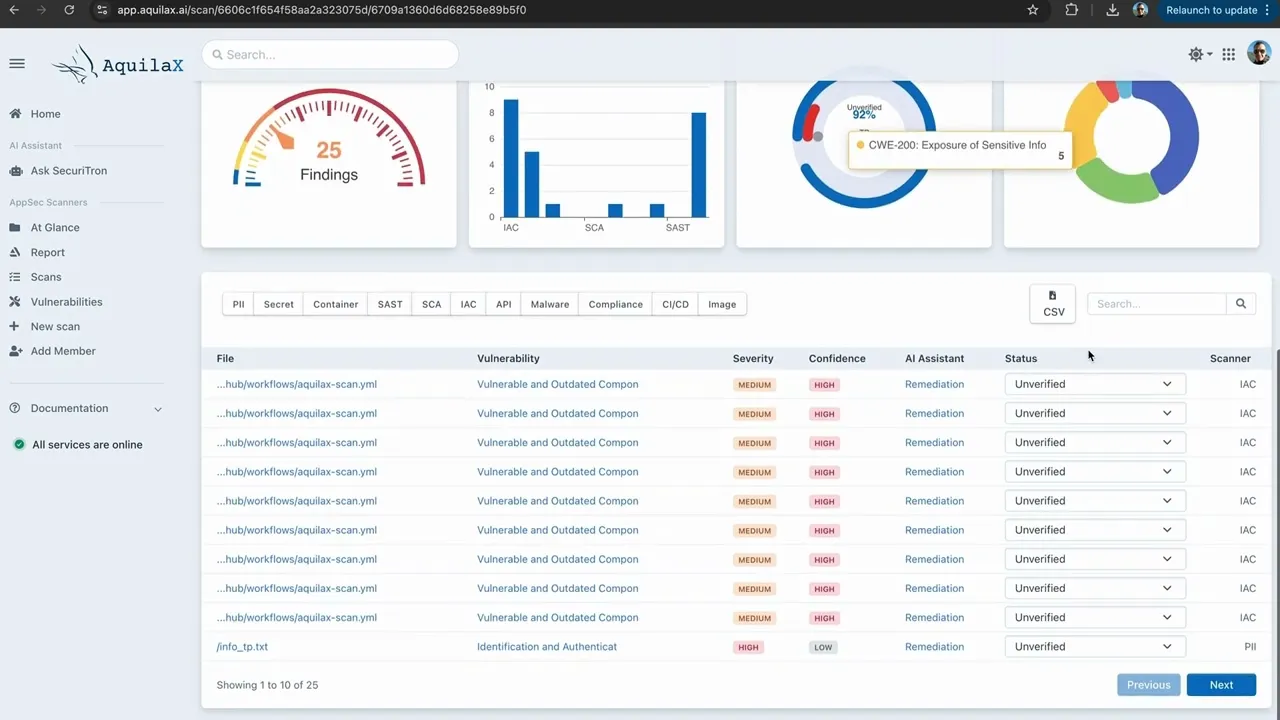Start a New scan from sidebar
The image size is (1280, 720).
pyautogui.click(x=55, y=327)
